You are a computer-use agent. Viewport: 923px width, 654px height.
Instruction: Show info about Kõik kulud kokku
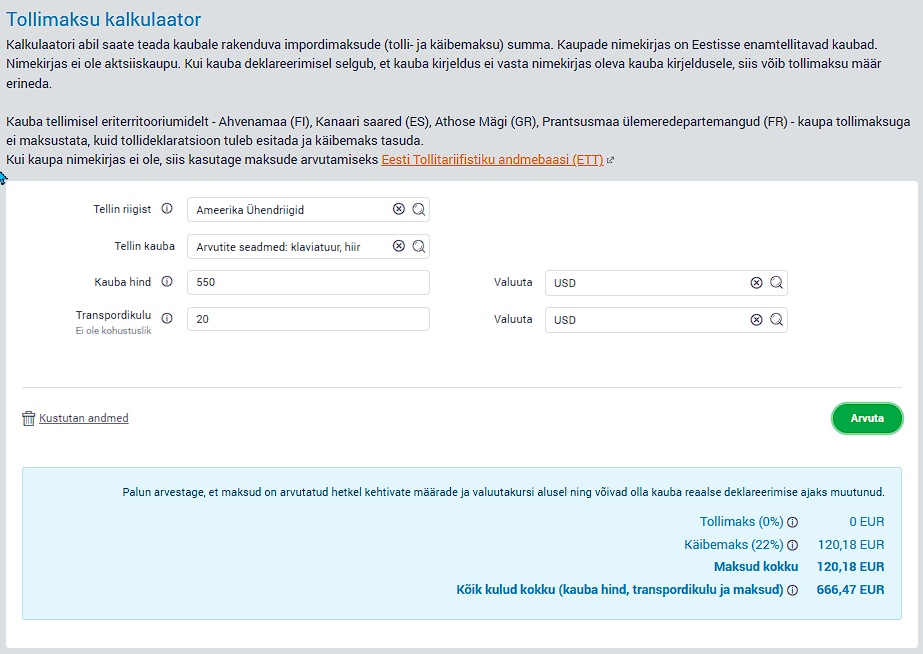pos(793,590)
